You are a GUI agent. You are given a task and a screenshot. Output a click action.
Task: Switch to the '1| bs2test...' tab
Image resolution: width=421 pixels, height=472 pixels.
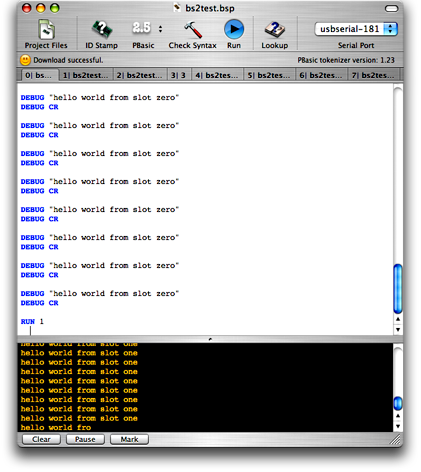86,75
